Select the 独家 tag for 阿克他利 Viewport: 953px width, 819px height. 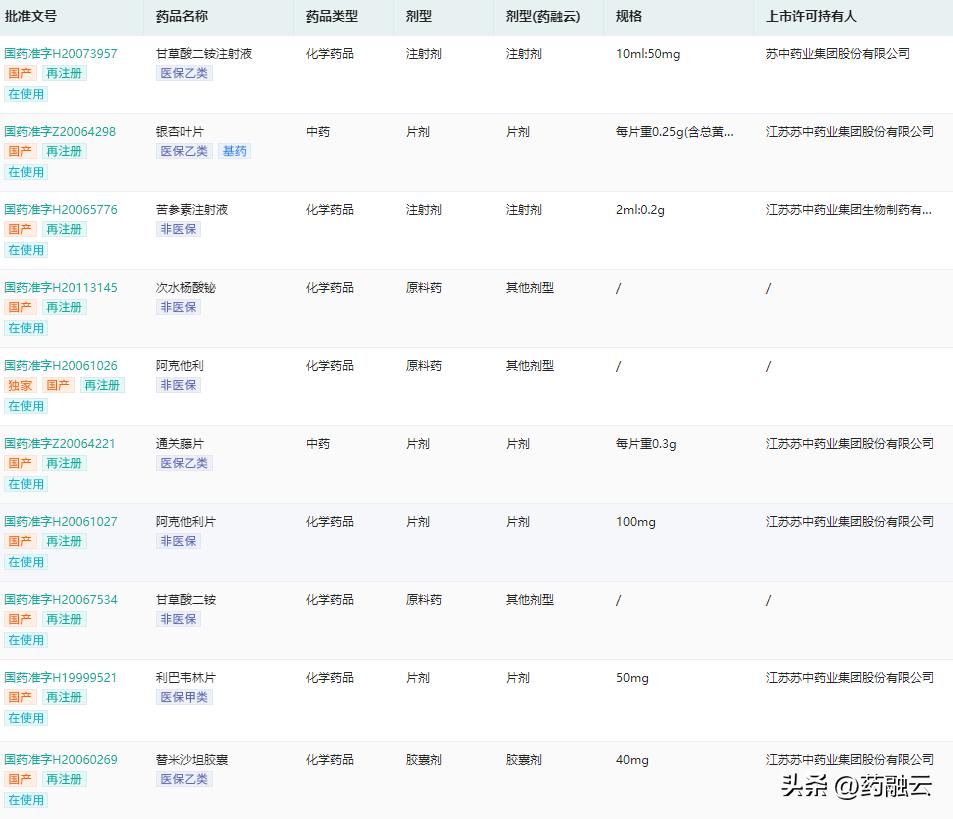pos(19,385)
